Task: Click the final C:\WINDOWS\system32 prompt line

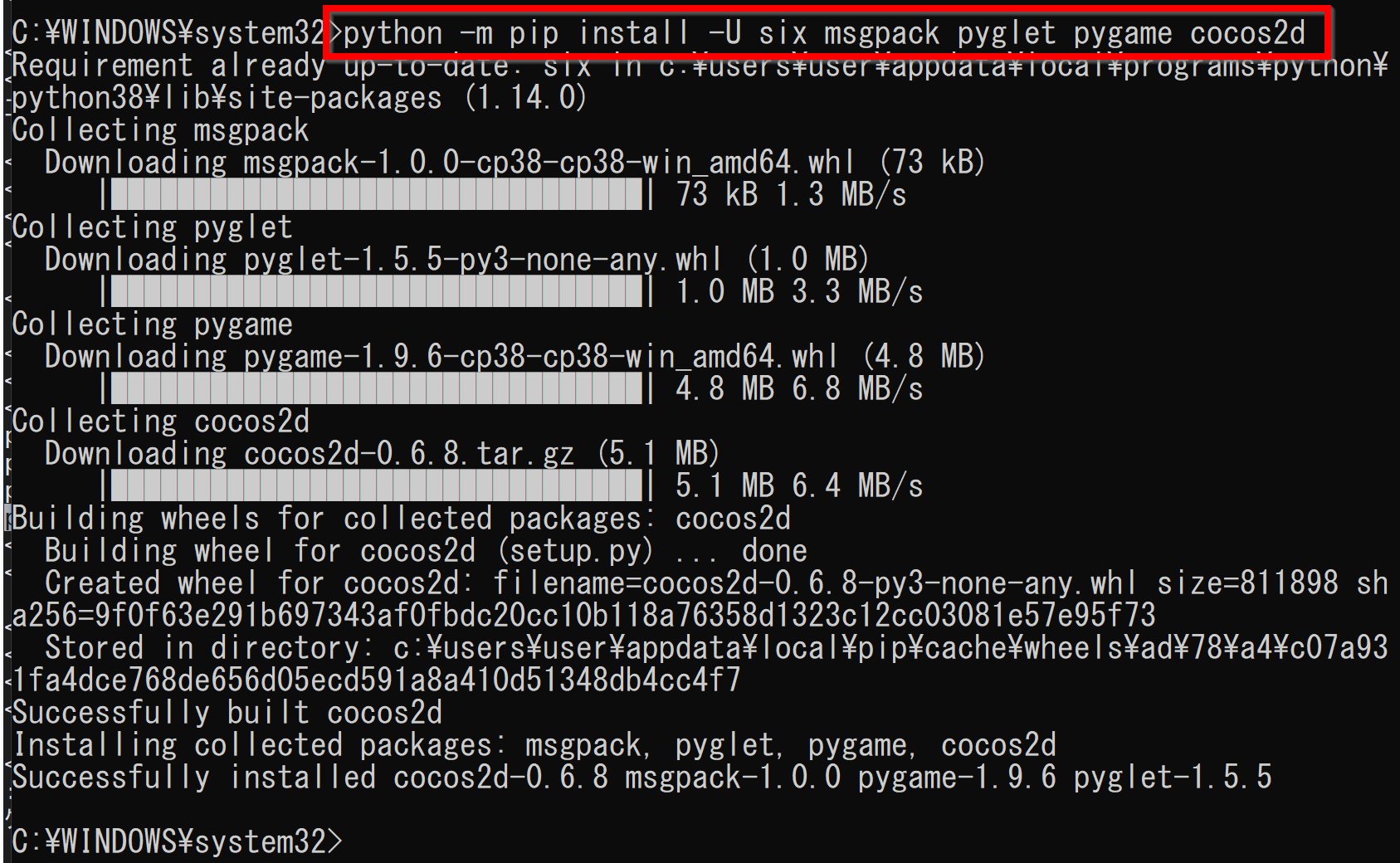Action: [177, 841]
